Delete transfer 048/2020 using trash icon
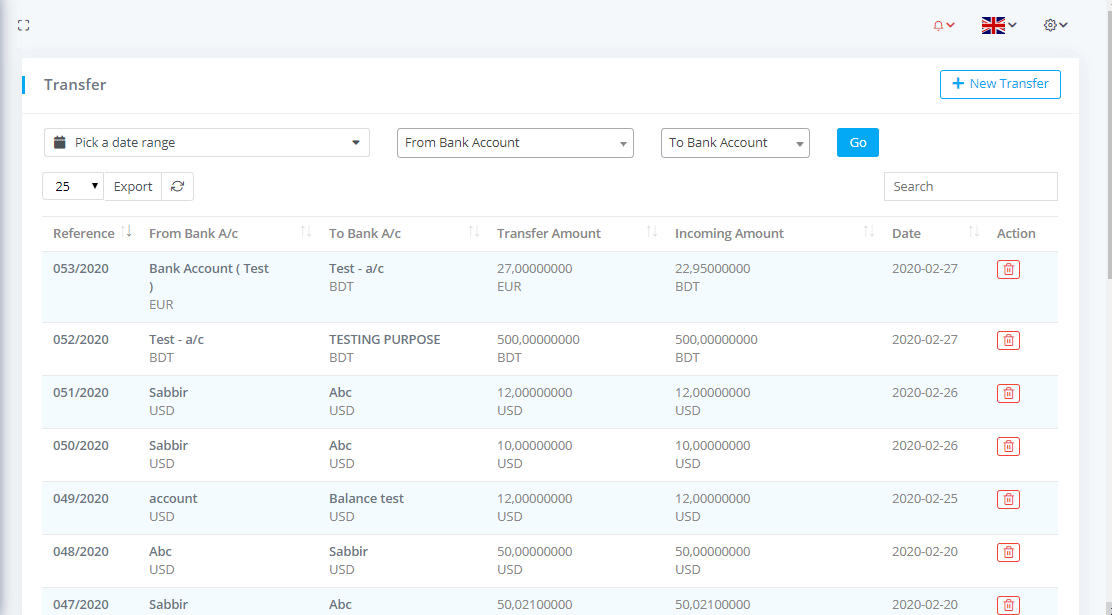The width and height of the screenshot is (1112, 615). (1008, 552)
